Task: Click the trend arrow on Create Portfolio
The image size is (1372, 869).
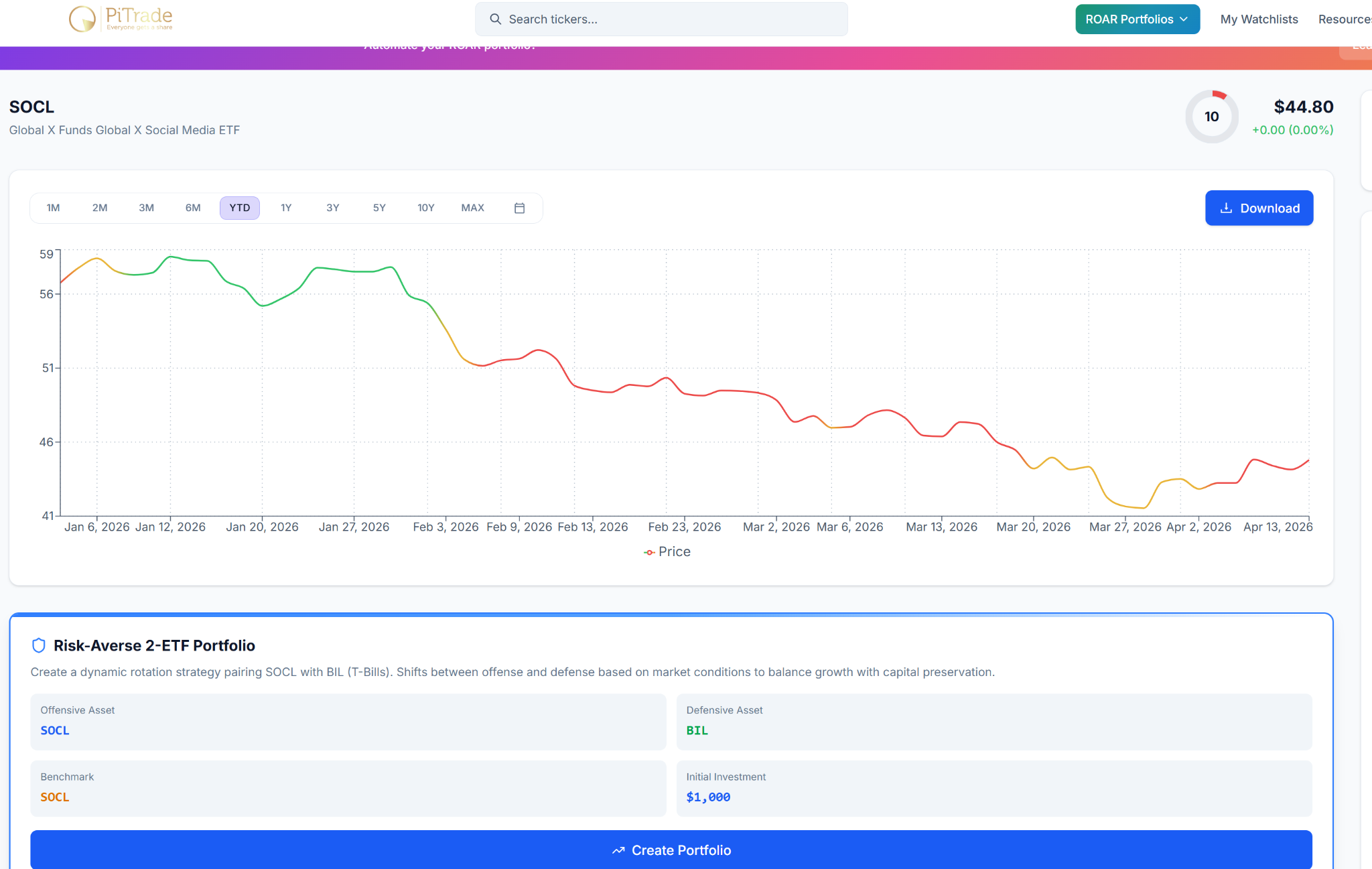Action: coord(618,850)
